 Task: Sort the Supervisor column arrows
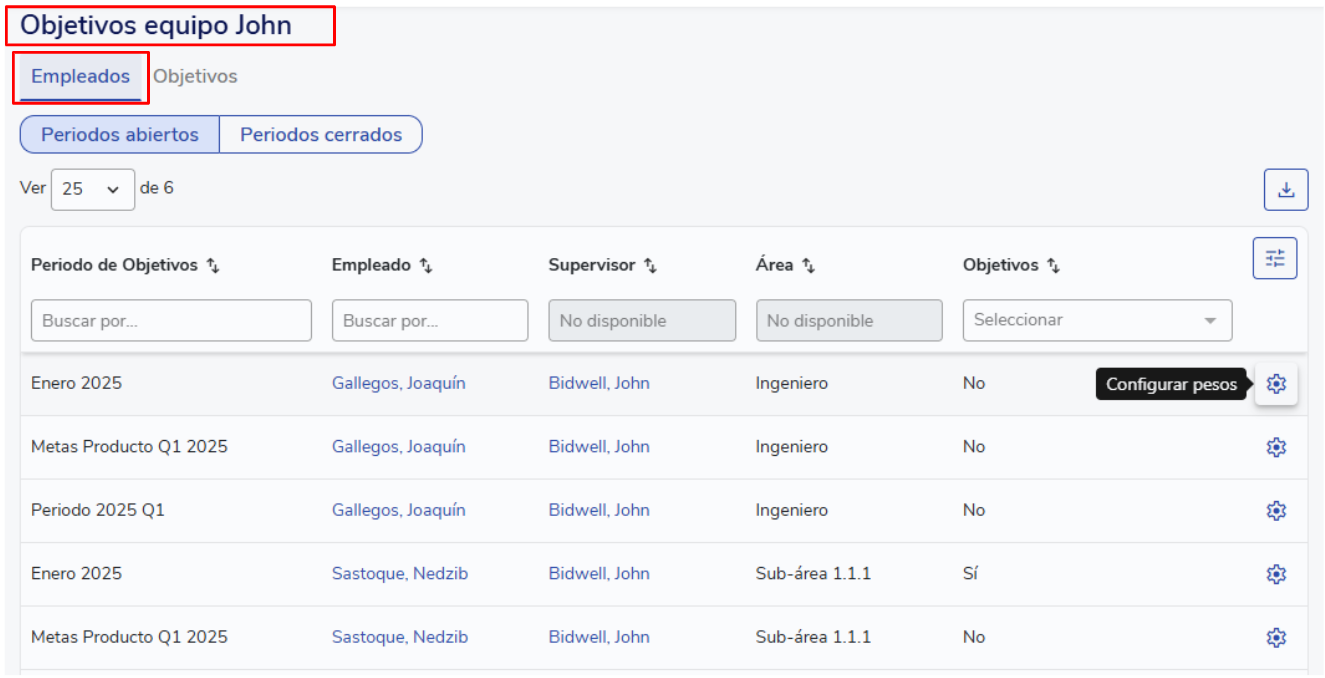click(650, 266)
